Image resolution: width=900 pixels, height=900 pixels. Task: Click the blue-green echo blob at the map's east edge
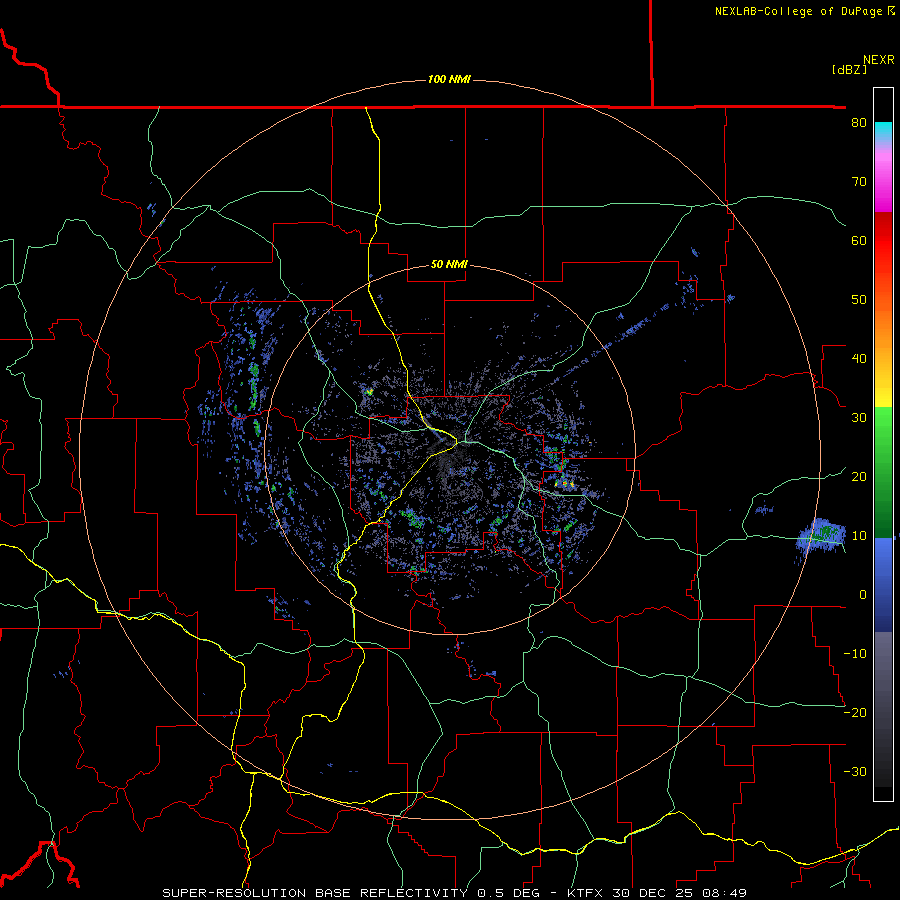point(821,536)
